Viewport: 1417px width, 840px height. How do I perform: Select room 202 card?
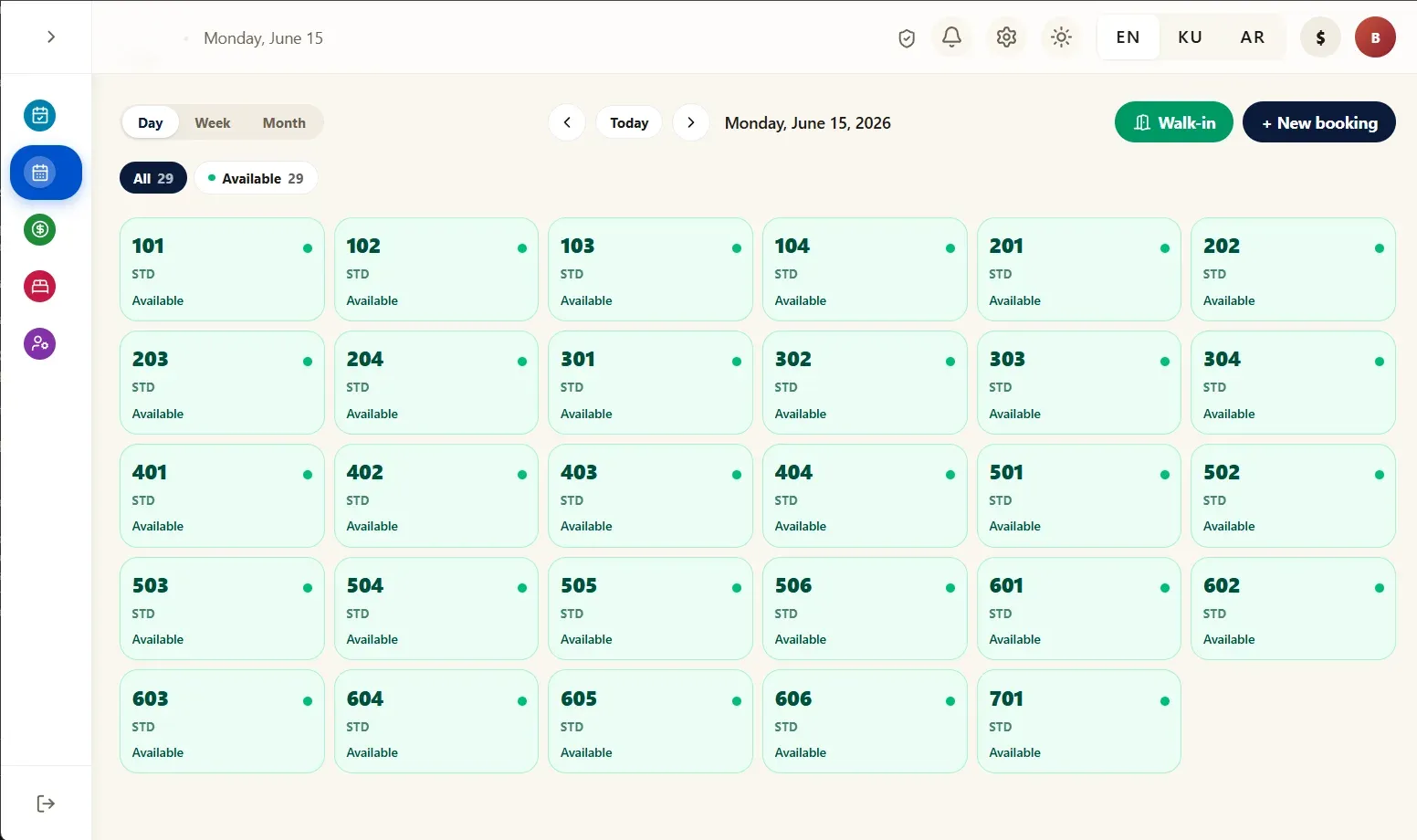pyautogui.click(x=1293, y=269)
